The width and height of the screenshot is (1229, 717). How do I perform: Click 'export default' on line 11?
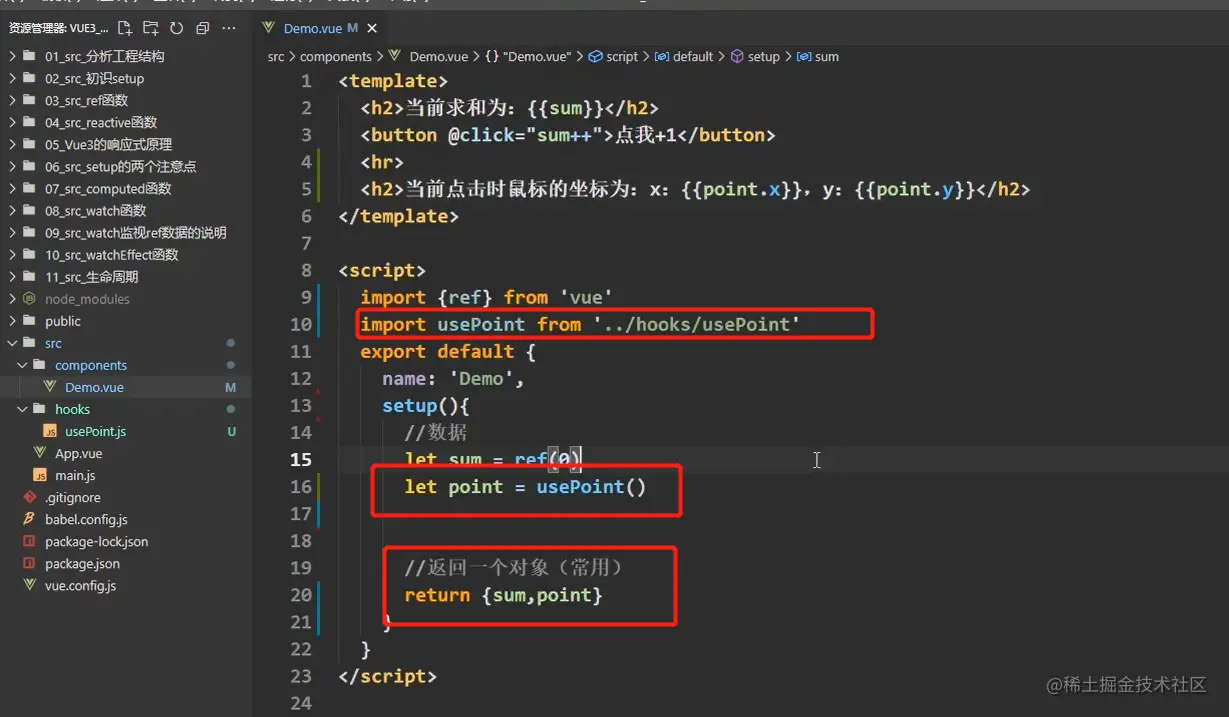point(437,352)
